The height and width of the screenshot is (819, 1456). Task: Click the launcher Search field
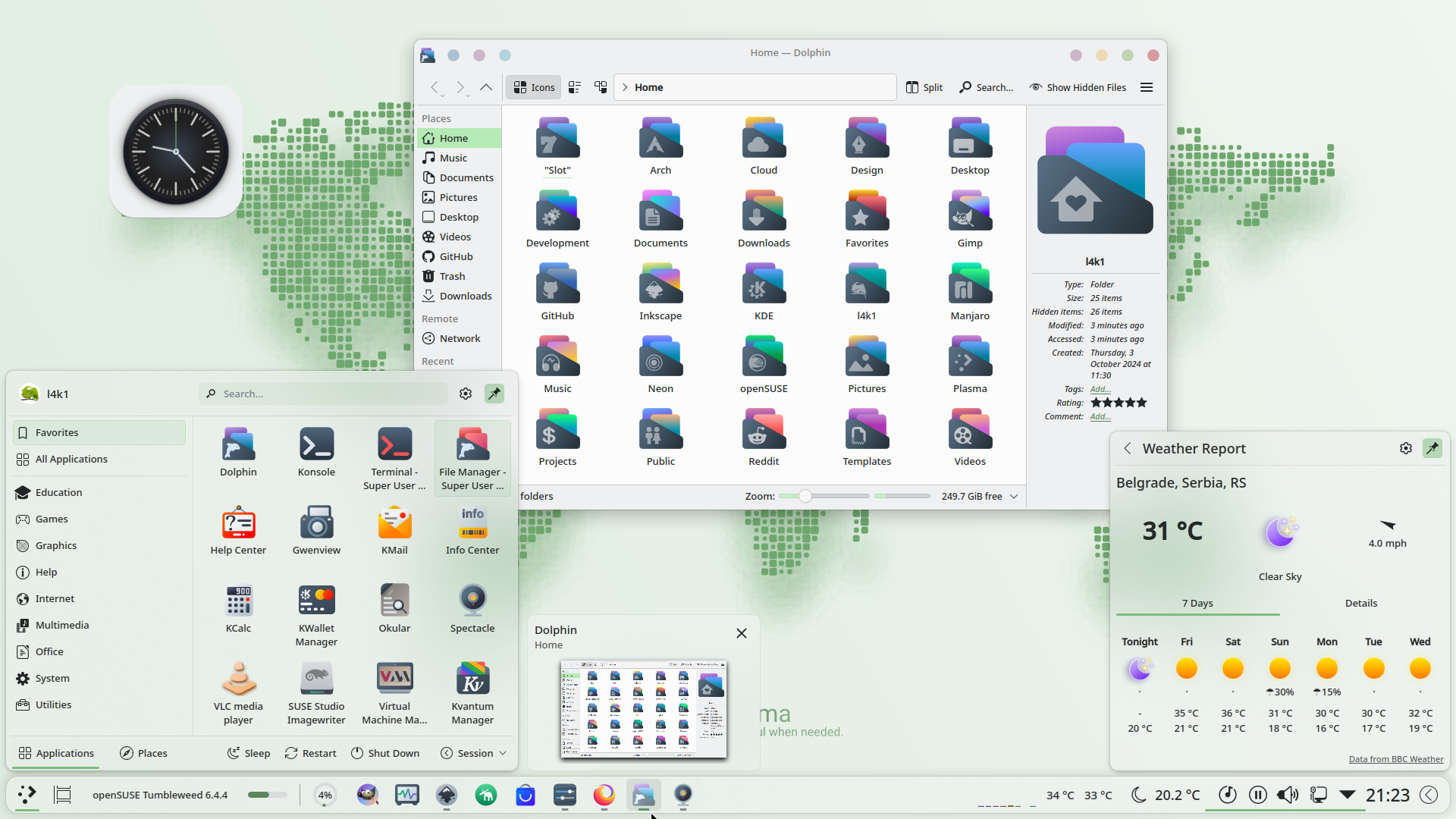point(324,394)
